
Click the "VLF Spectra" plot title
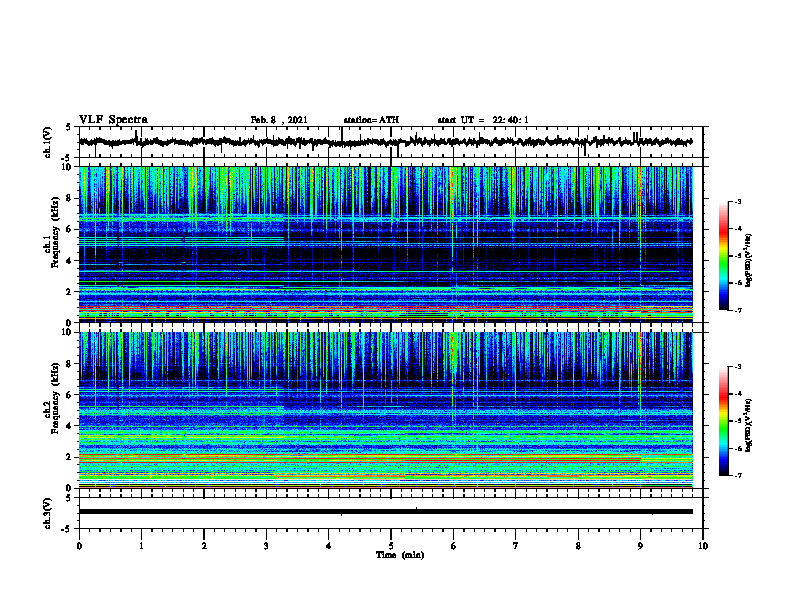click(x=113, y=120)
